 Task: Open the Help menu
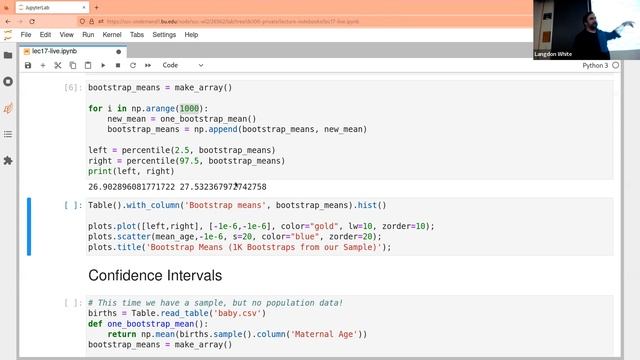click(x=191, y=35)
